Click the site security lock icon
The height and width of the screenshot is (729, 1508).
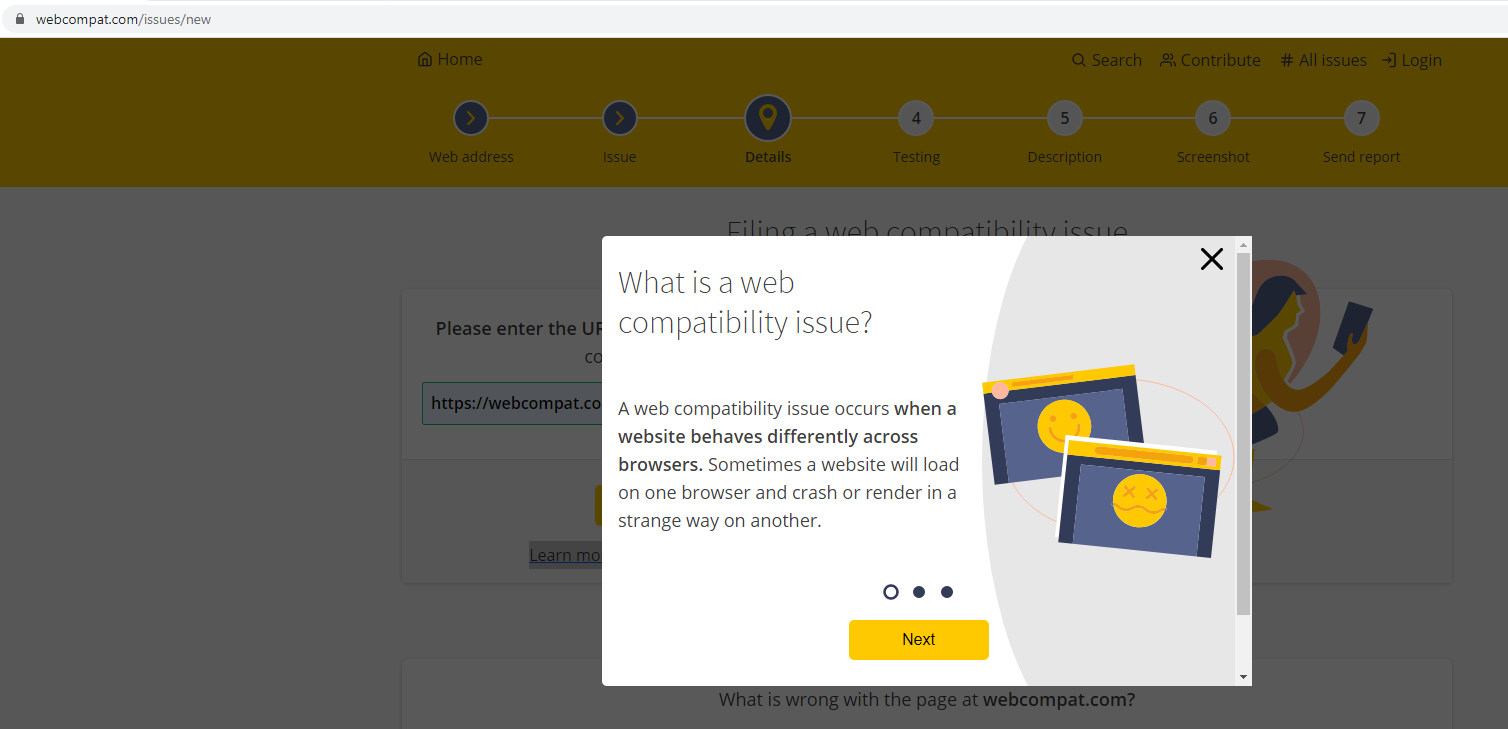click(x=21, y=17)
